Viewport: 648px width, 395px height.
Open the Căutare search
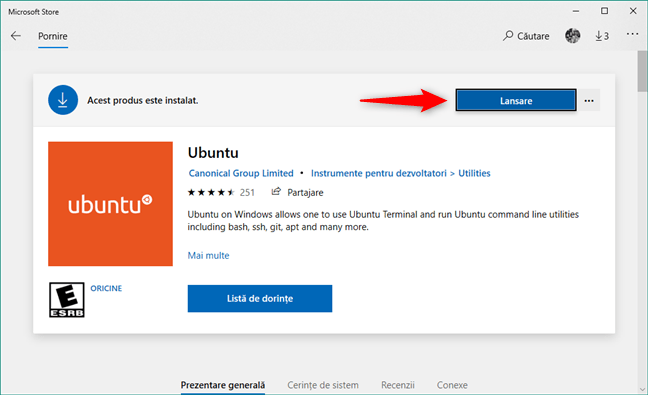coord(526,36)
